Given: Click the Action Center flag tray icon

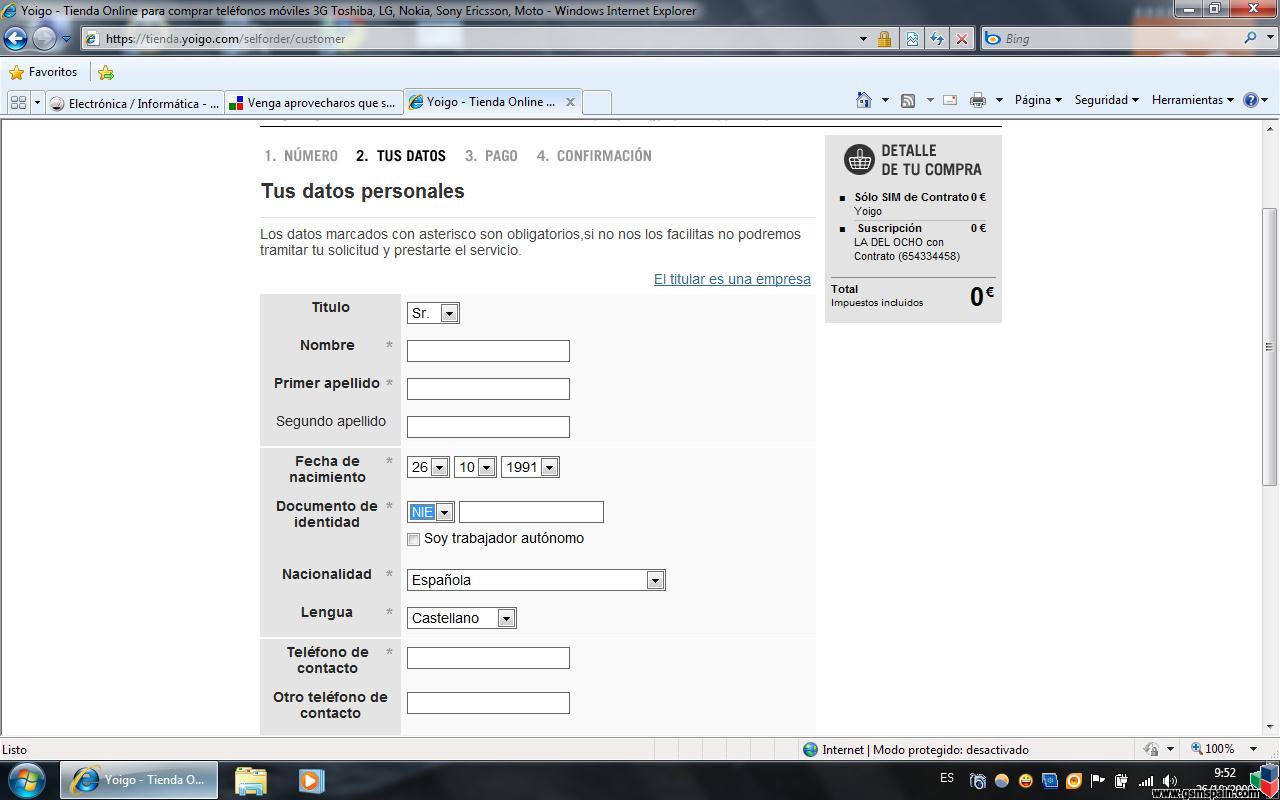Looking at the screenshot, I should tap(1098, 781).
